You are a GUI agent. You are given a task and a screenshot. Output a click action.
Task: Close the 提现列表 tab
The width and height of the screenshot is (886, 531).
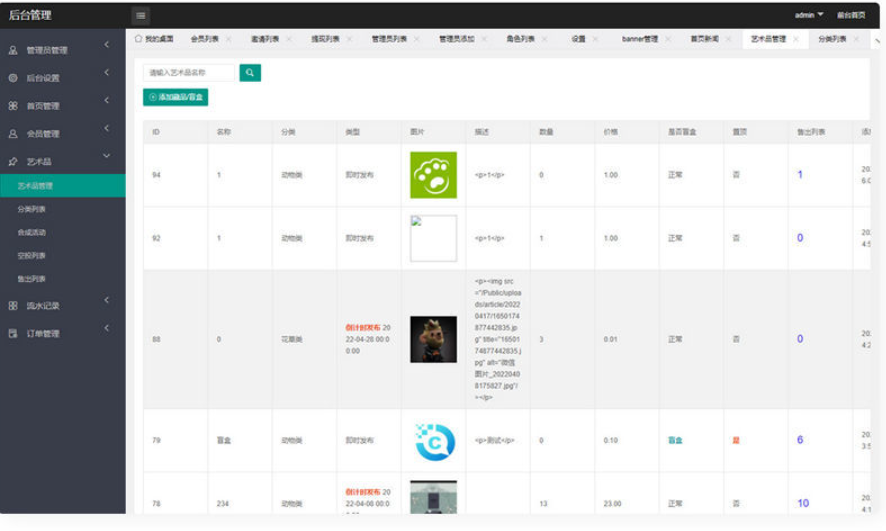coord(349,39)
